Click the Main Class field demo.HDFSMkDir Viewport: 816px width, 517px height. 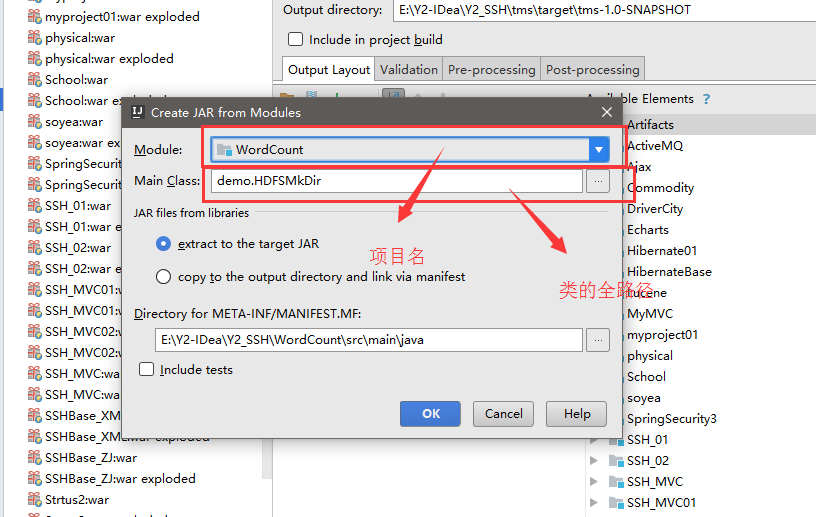coord(397,181)
